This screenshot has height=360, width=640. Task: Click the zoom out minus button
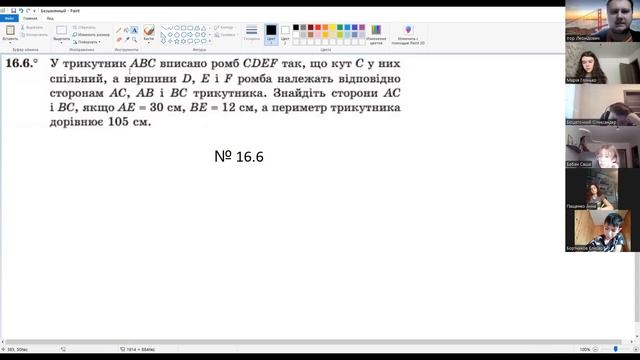595,349
